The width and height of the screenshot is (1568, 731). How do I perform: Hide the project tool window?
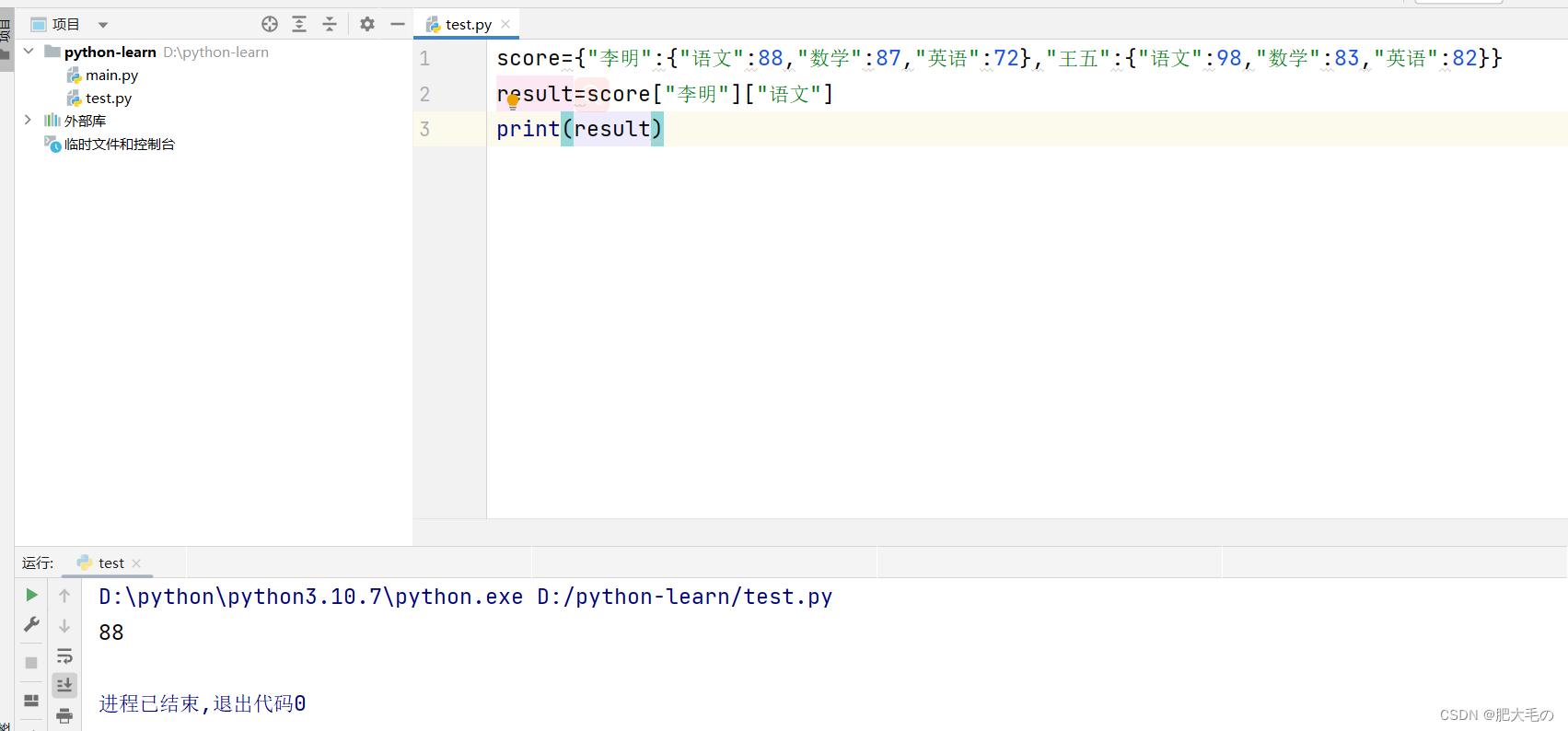point(398,24)
